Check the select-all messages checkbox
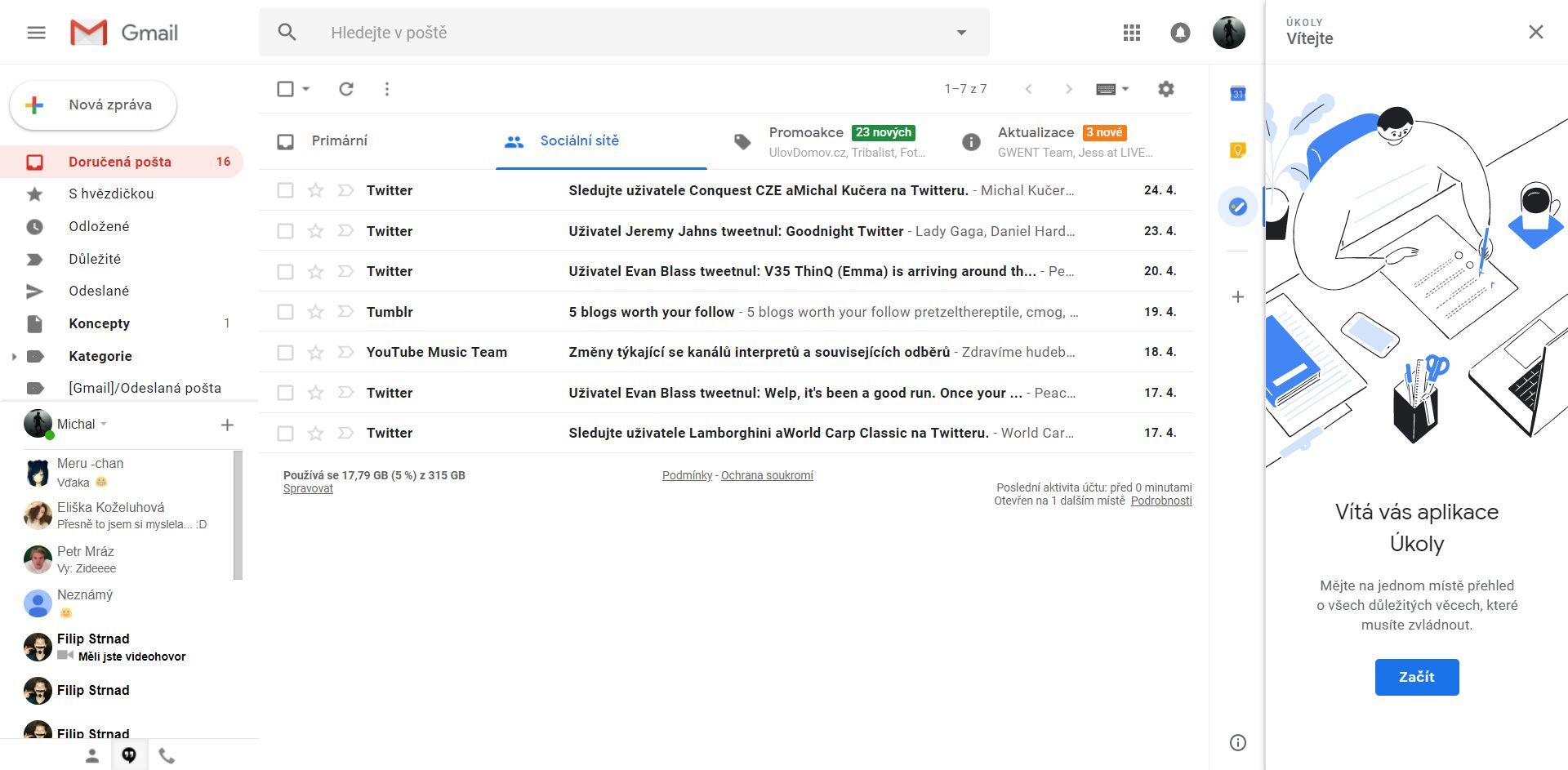Screen dimensions: 1568x770 click(x=284, y=88)
